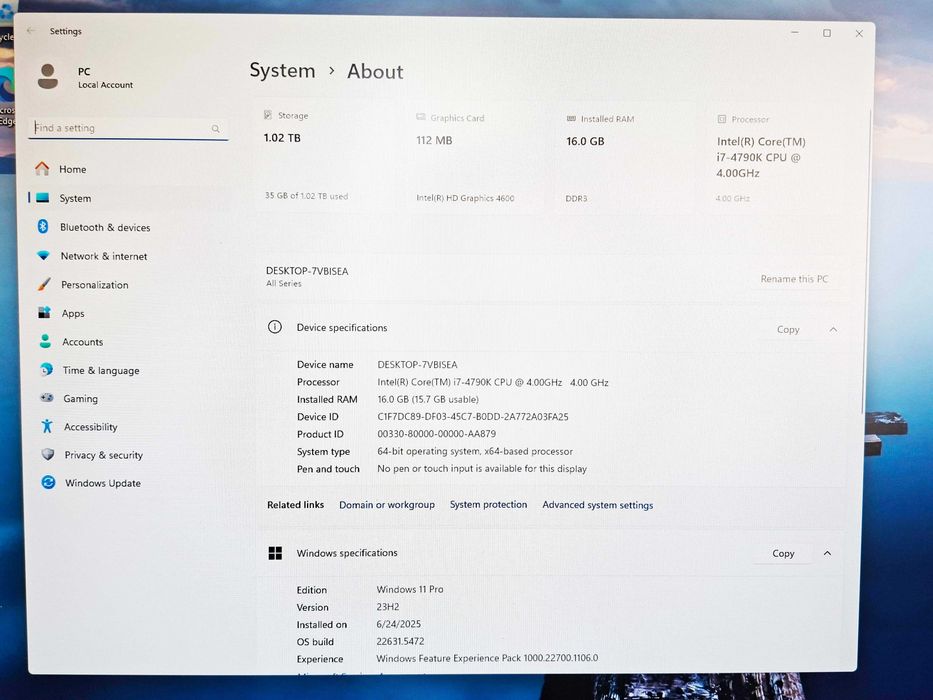Click the Installed RAM card icon
Screen dimensions: 933x700
coord(571,118)
